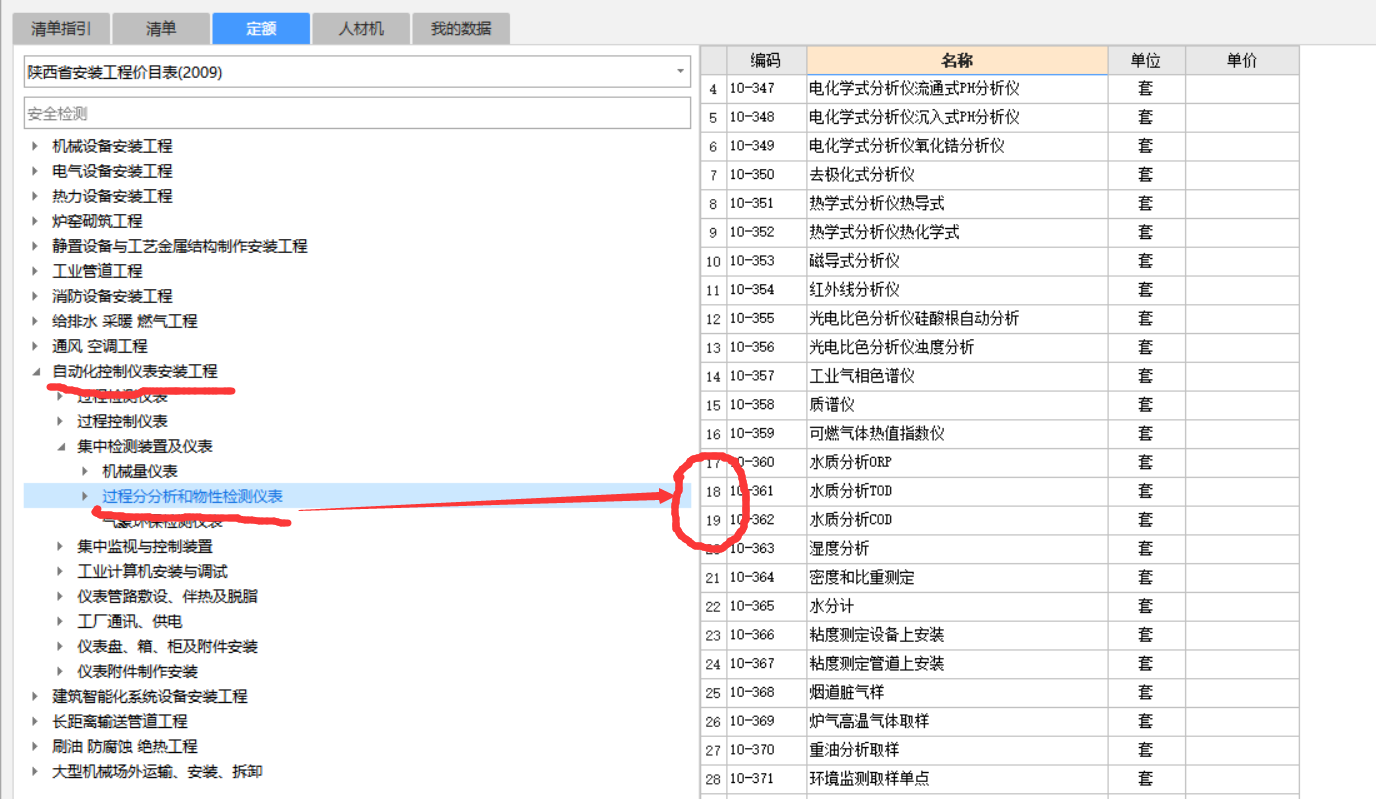The height and width of the screenshot is (799, 1376).
Task: Select 工厂通讯、供电 in the tree
Action: [130, 621]
